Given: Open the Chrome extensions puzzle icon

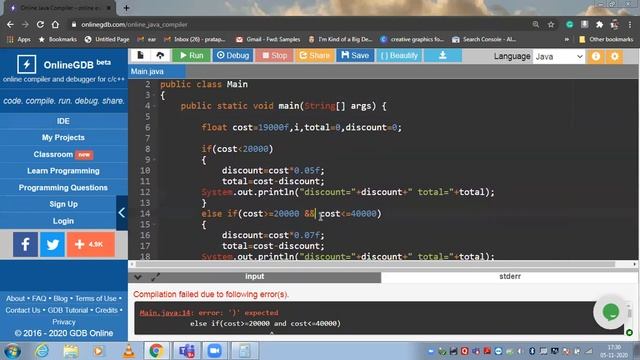Looking at the screenshot, I should [x=599, y=24].
